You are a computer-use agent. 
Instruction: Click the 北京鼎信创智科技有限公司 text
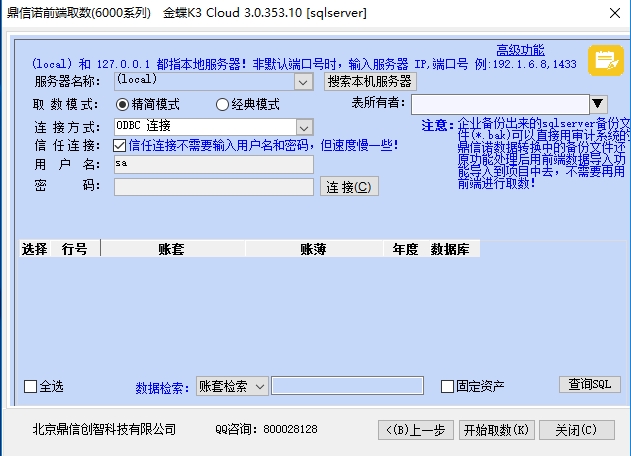click(104, 429)
